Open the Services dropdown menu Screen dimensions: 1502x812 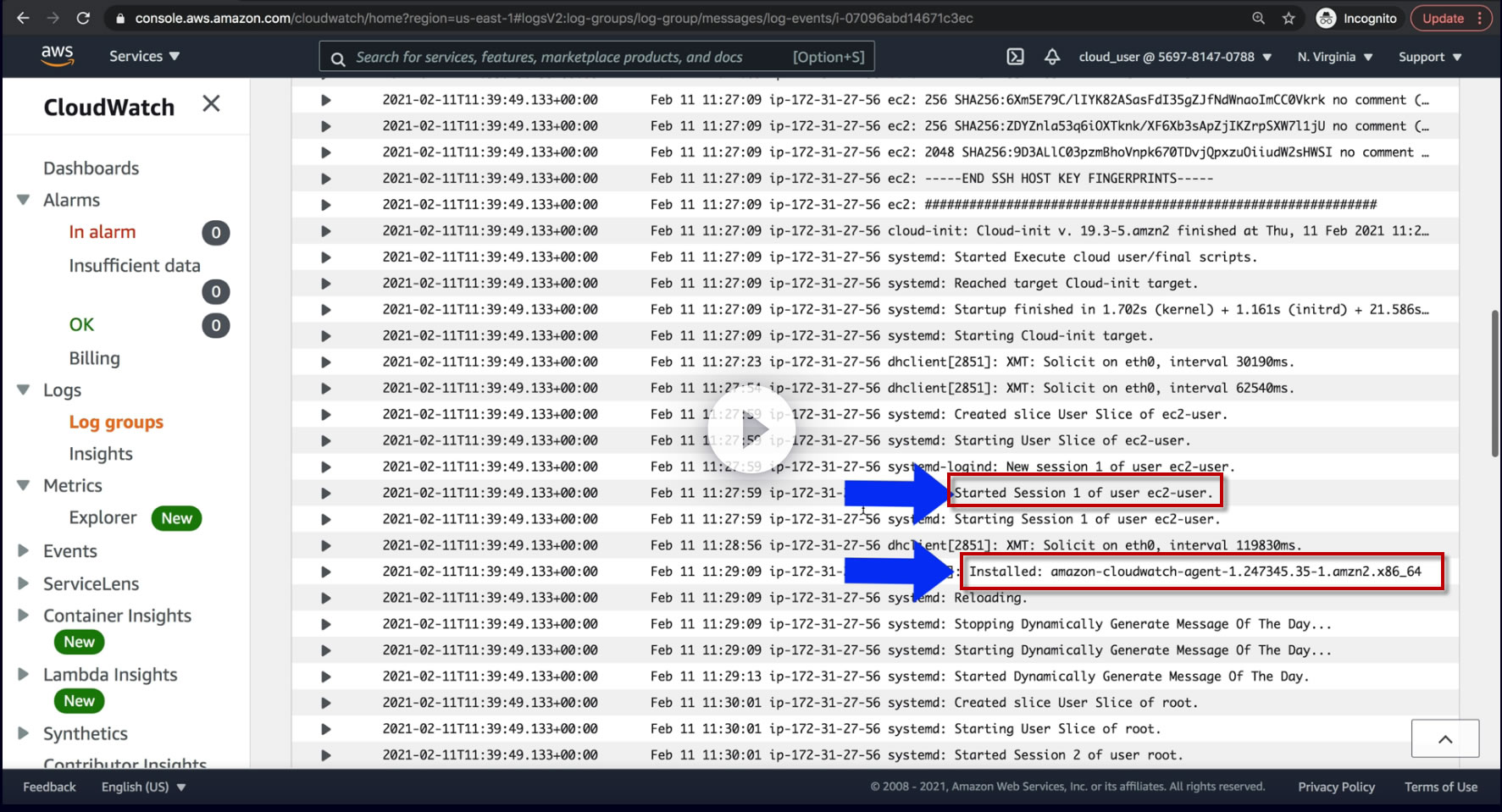pyautogui.click(x=145, y=56)
